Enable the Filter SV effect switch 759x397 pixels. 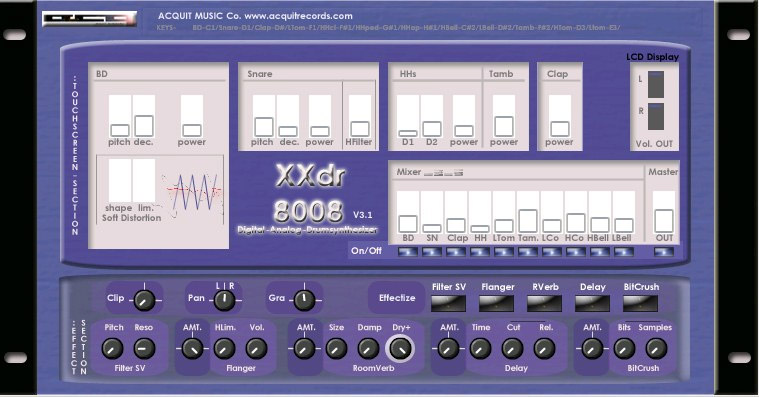click(x=448, y=304)
